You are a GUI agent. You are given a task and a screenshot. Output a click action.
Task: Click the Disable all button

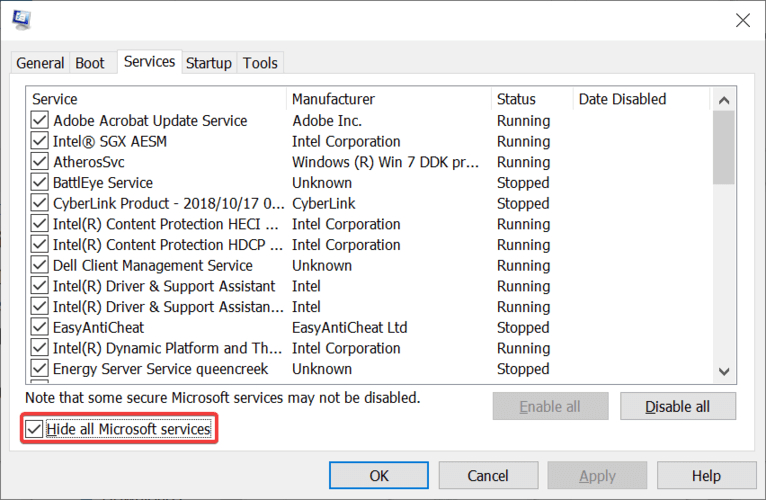click(x=678, y=406)
